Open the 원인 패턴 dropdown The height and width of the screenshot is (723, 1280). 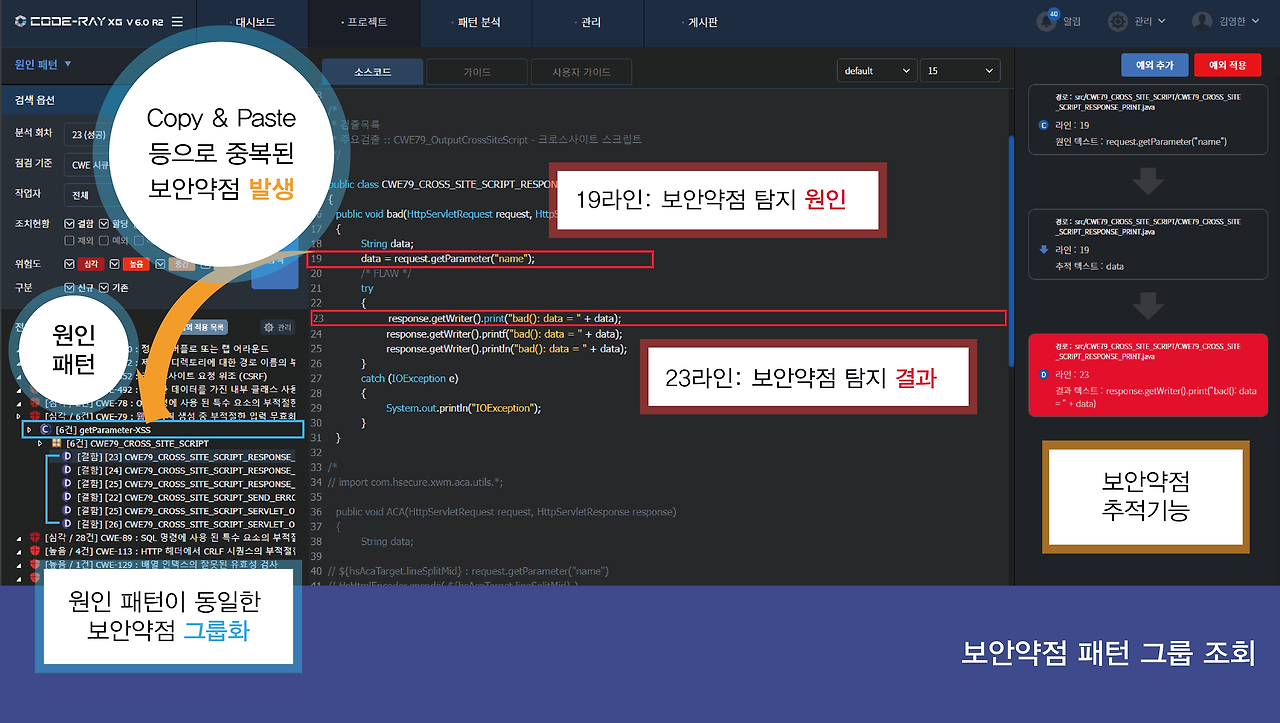(x=43, y=64)
